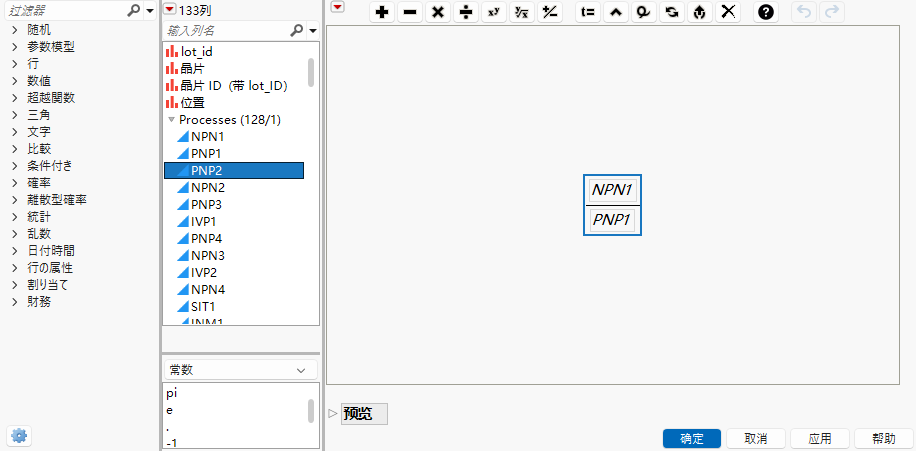
Task: Expand the 確率 function category
Action: [x=15, y=183]
